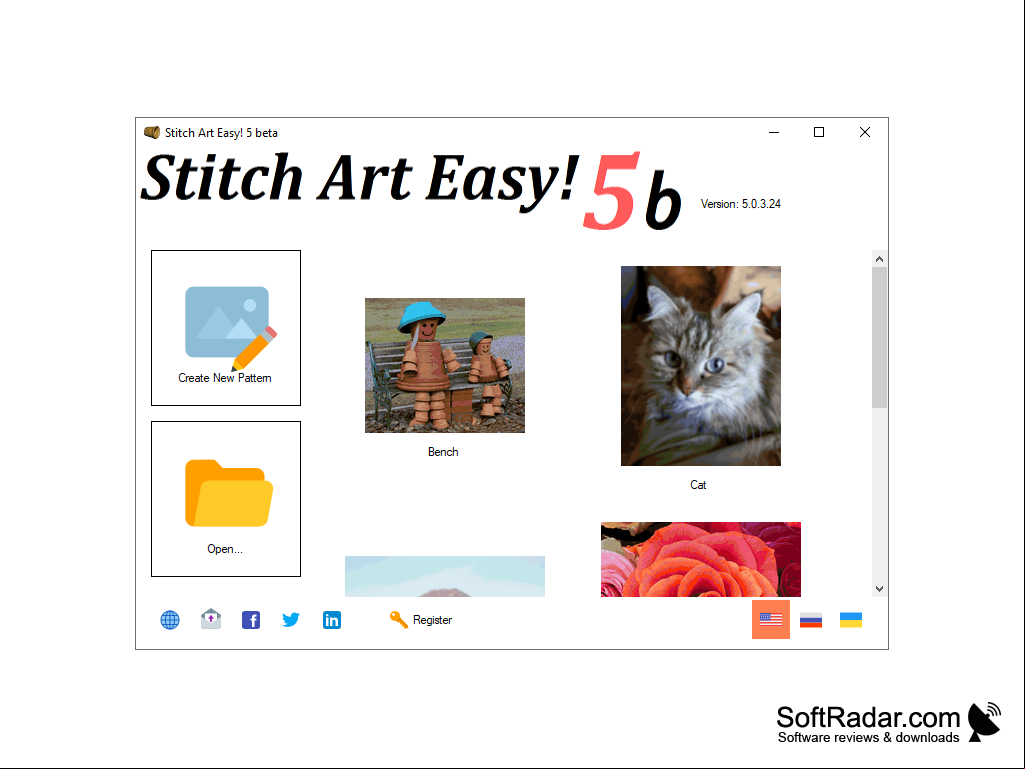Switch language using the Russian flag
The image size is (1025, 769).
click(811, 620)
